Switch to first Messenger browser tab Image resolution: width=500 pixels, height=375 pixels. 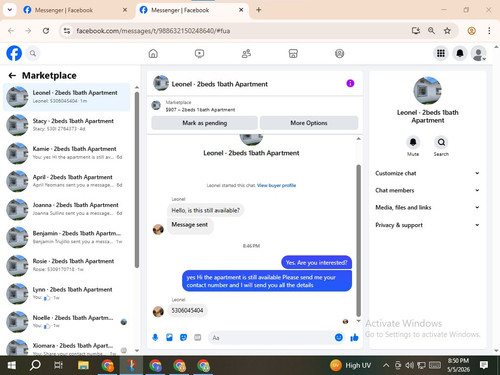tap(75, 10)
